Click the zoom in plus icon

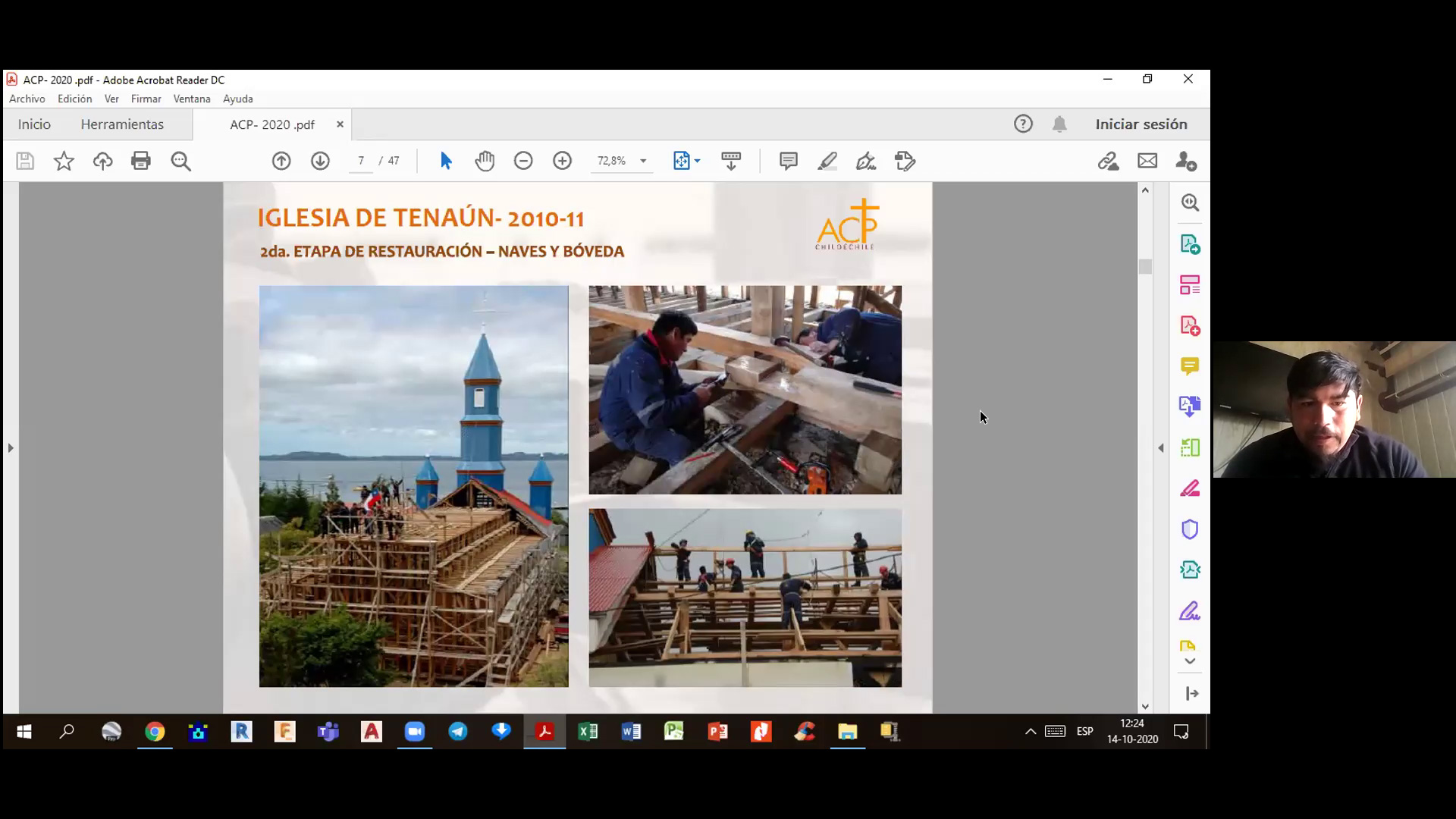[x=562, y=161]
